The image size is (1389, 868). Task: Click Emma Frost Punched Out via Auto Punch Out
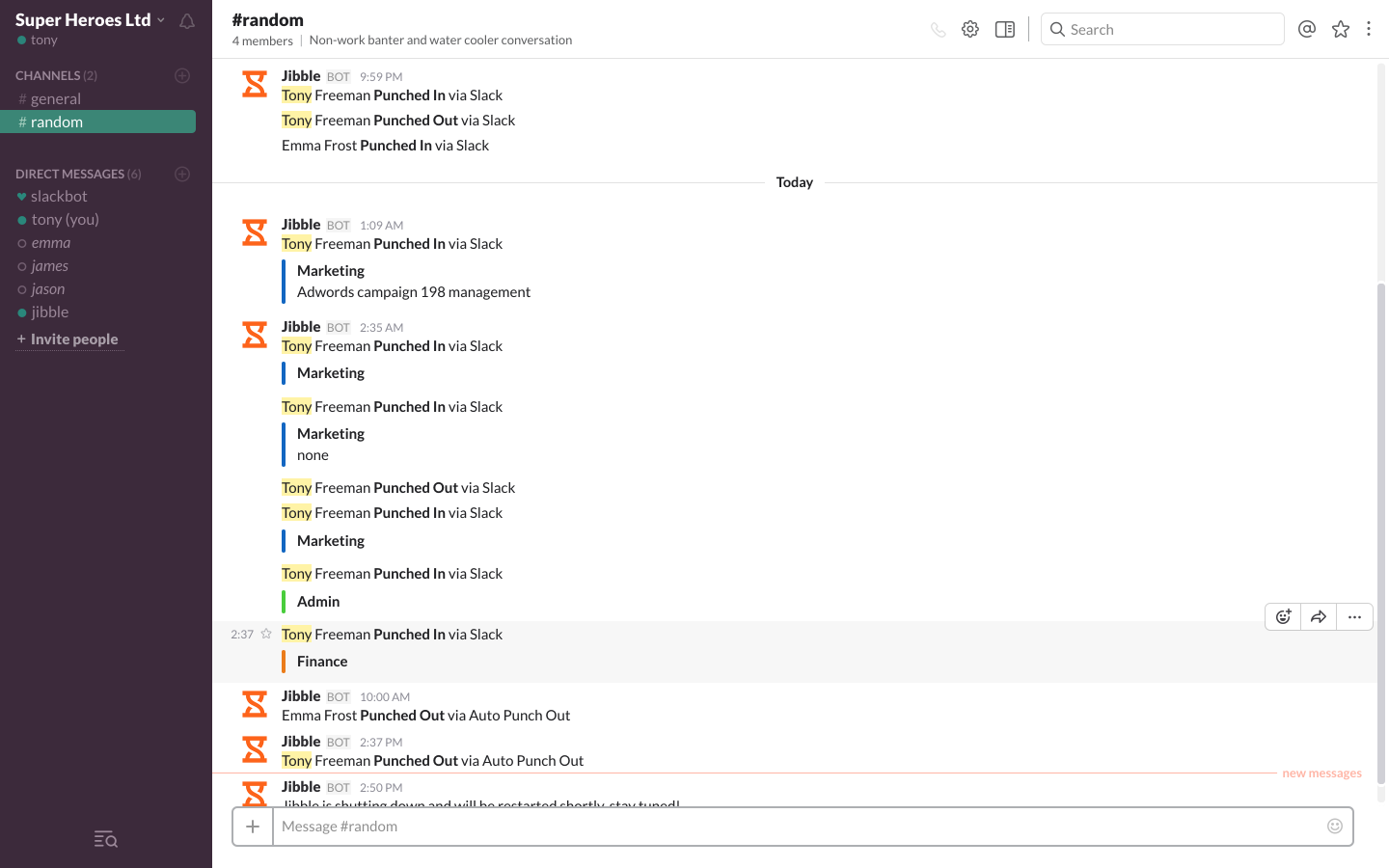coord(425,716)
